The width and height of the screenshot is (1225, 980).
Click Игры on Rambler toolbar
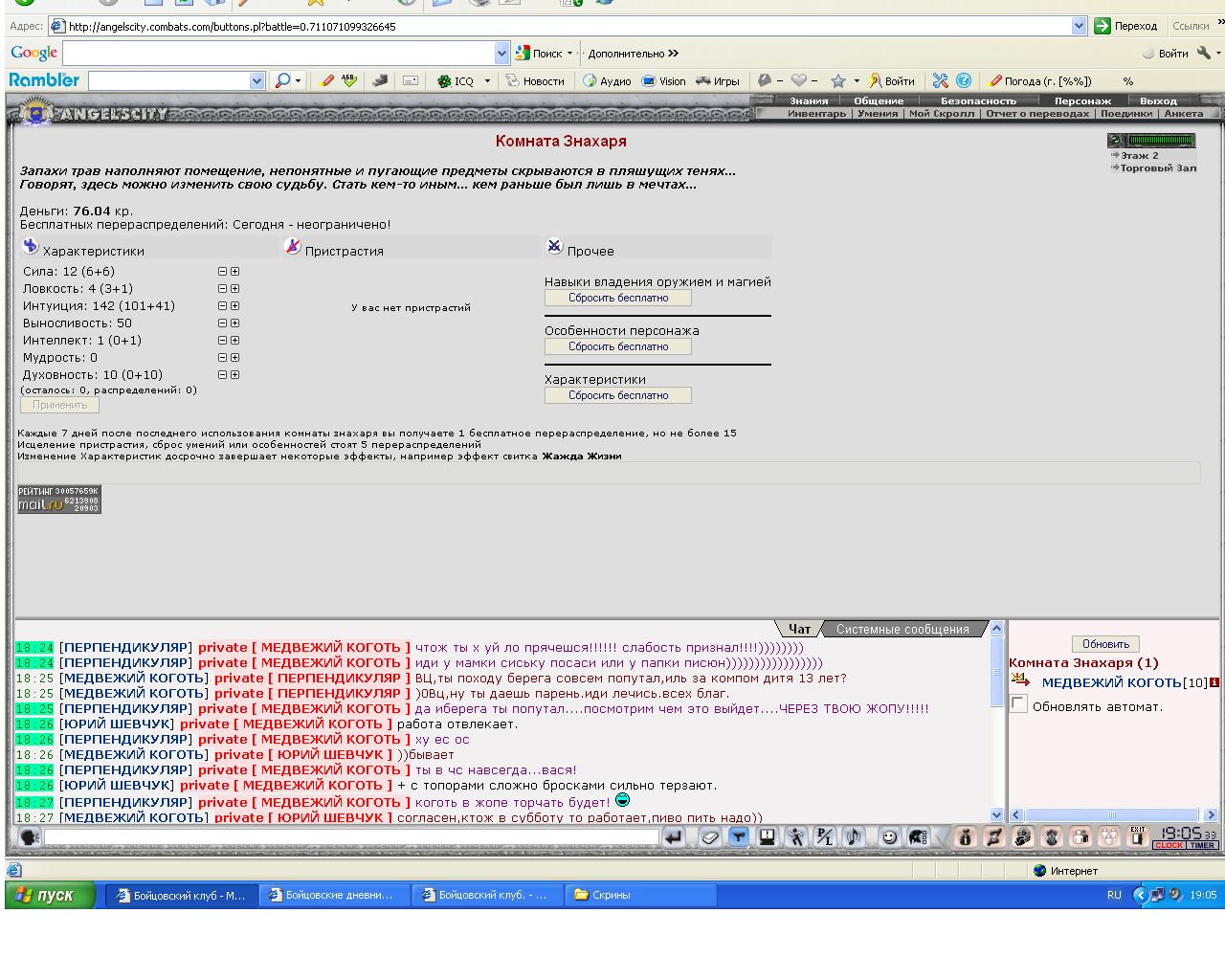tap(718, 81)
